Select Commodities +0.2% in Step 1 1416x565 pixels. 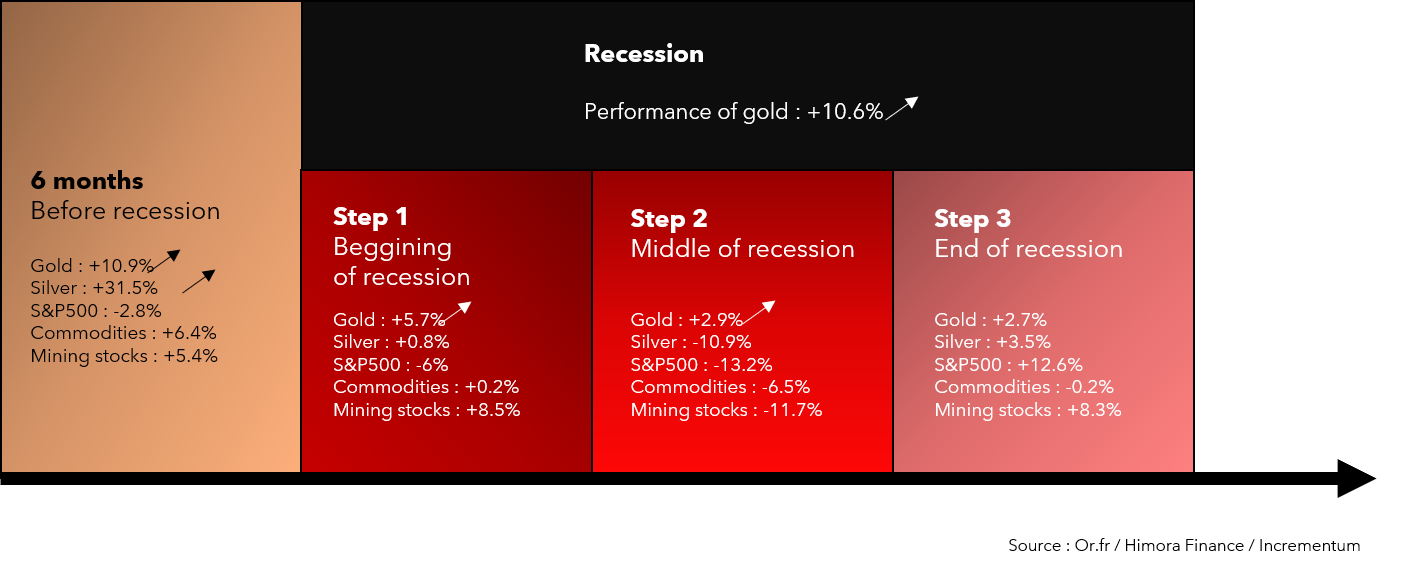[426, 387]
